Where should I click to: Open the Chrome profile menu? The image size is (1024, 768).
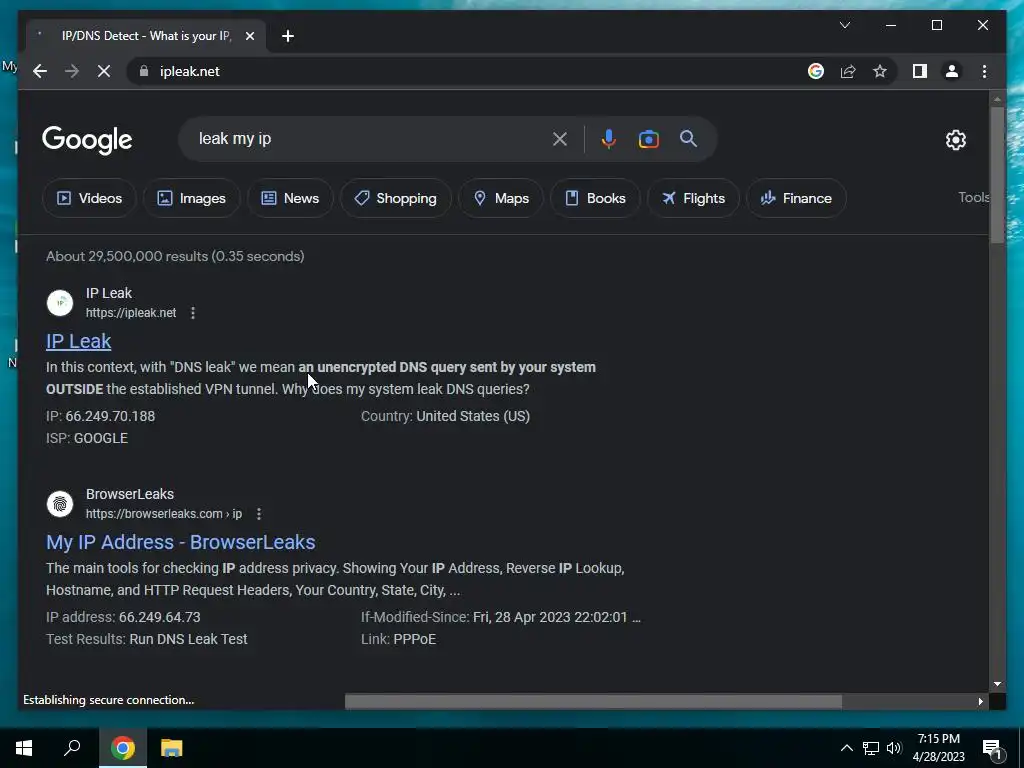point(952,71)
